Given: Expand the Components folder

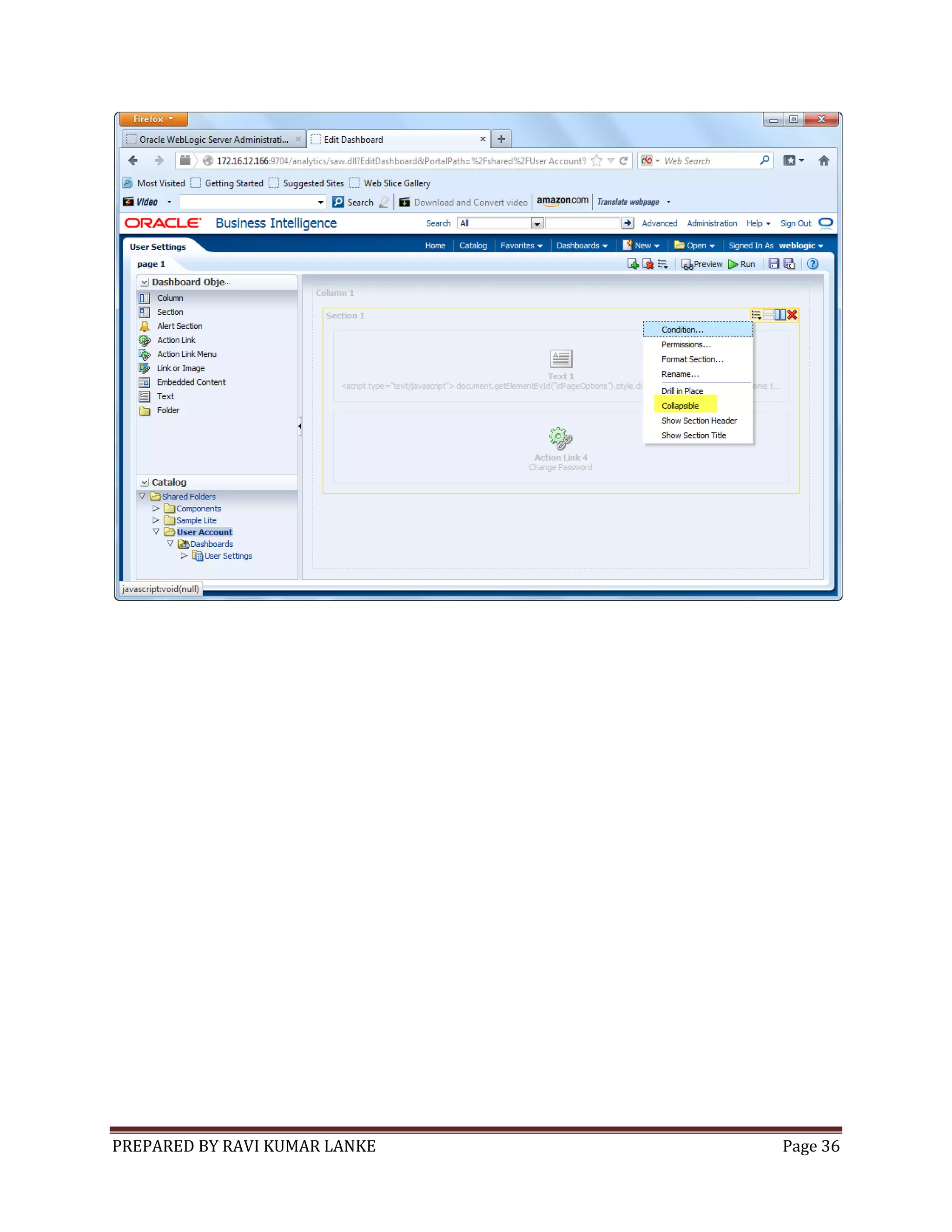Looking at the screenshot, I should 156,508.
